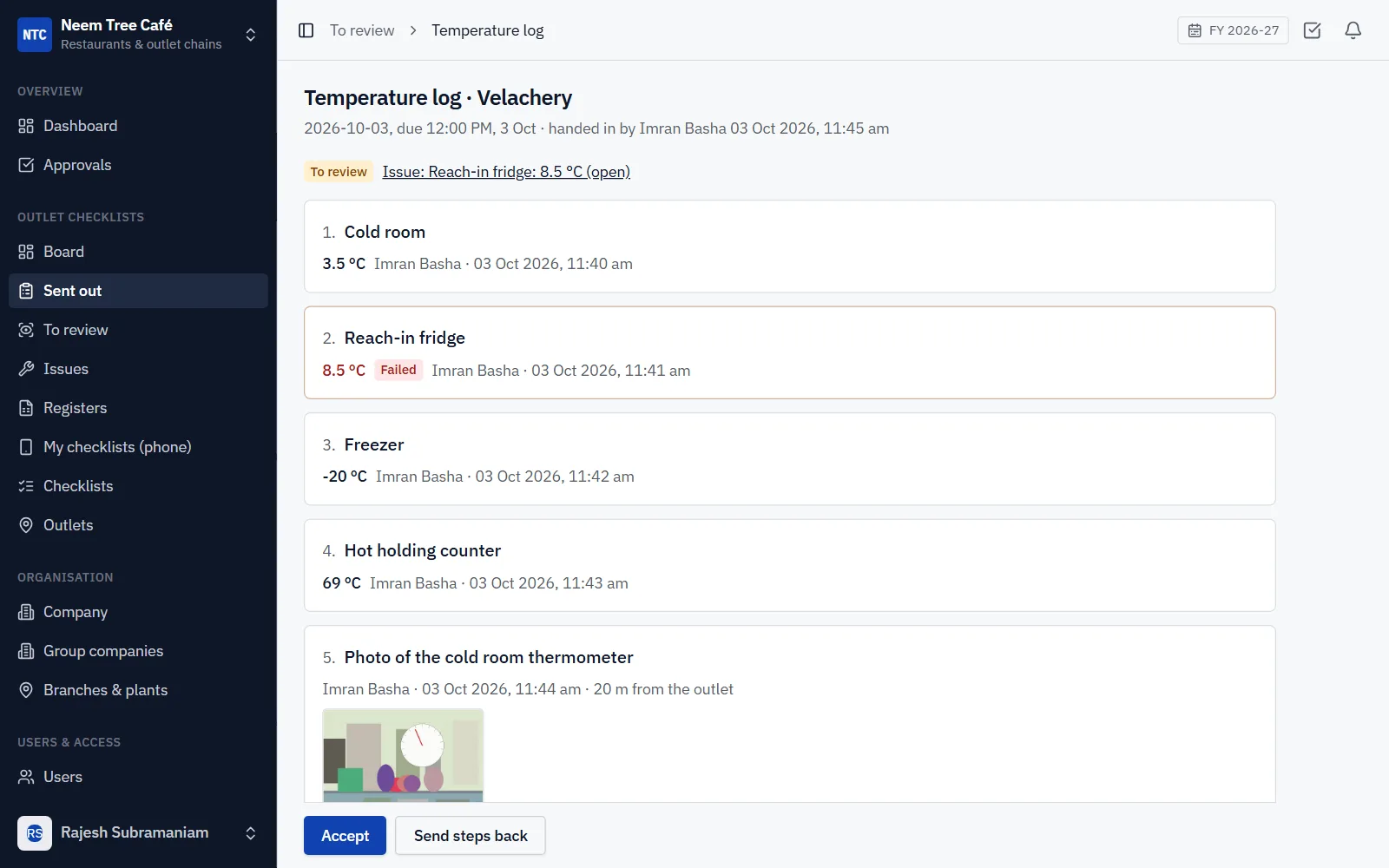Click the Outlets map pin icon
The image size is (1389, 868).
pos(26,525)
